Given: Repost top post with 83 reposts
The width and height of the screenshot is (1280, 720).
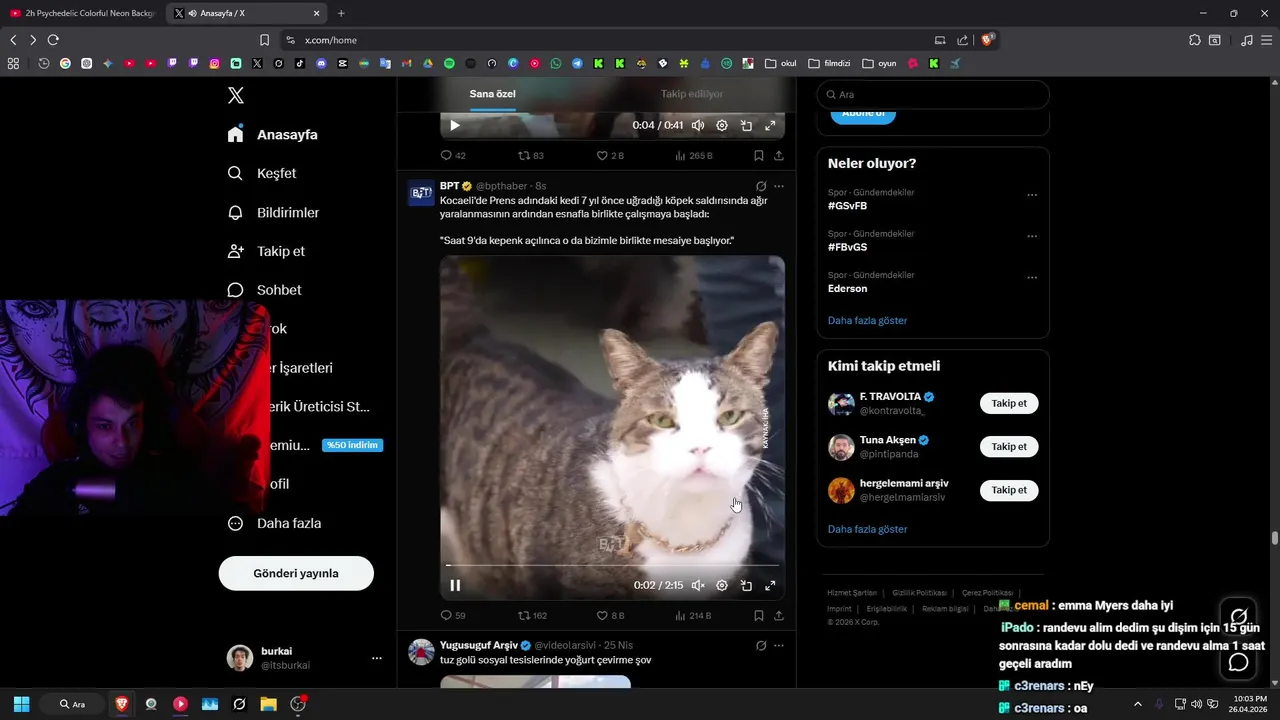Looking at the screenshot, I should coord(531,156).
